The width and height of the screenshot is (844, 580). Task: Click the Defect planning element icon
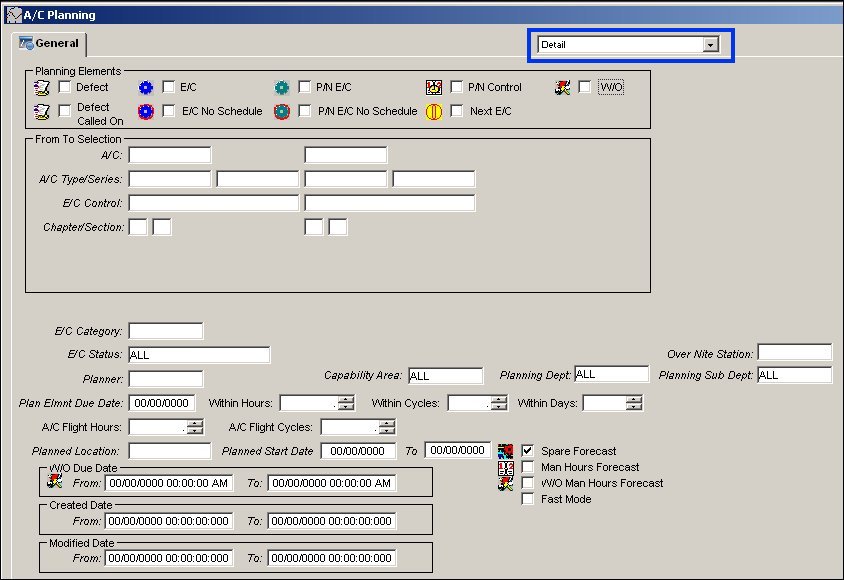click(x=41, y=87)
